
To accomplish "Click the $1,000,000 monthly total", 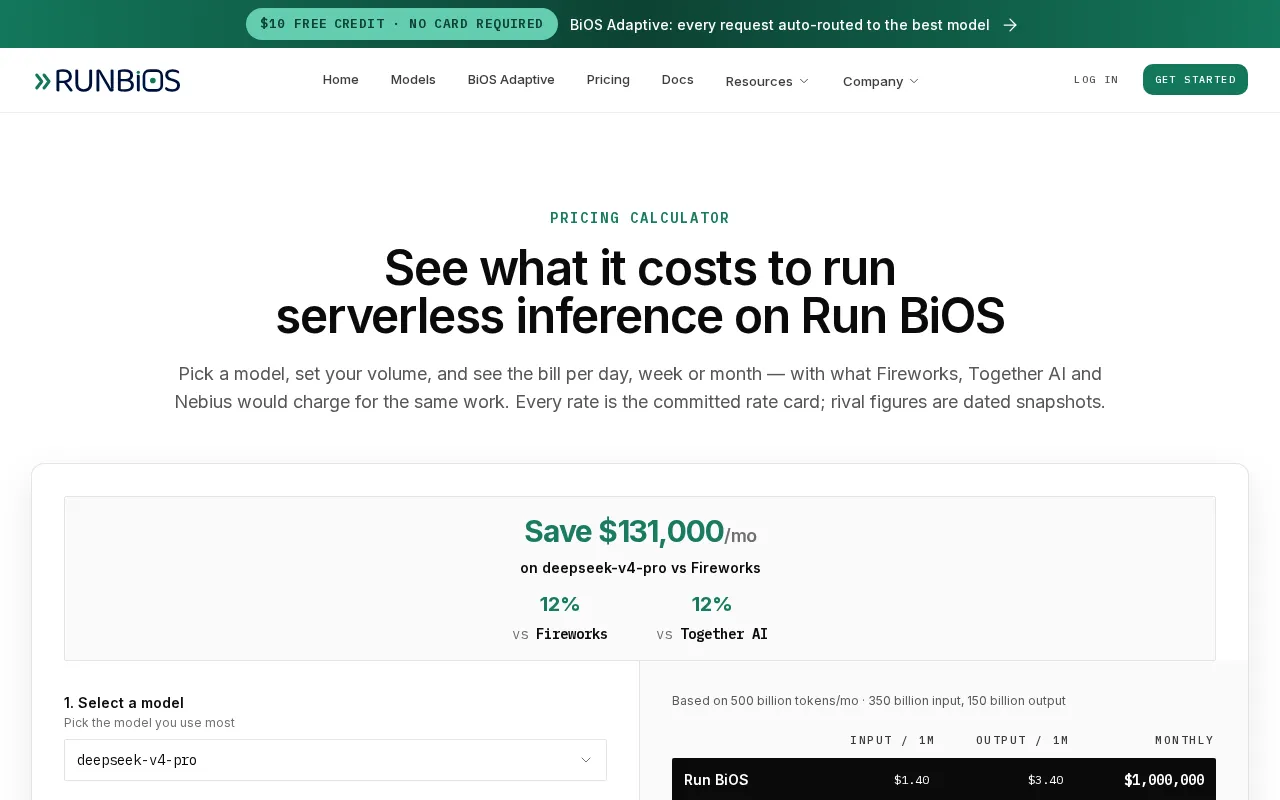I will [1164, 780].
